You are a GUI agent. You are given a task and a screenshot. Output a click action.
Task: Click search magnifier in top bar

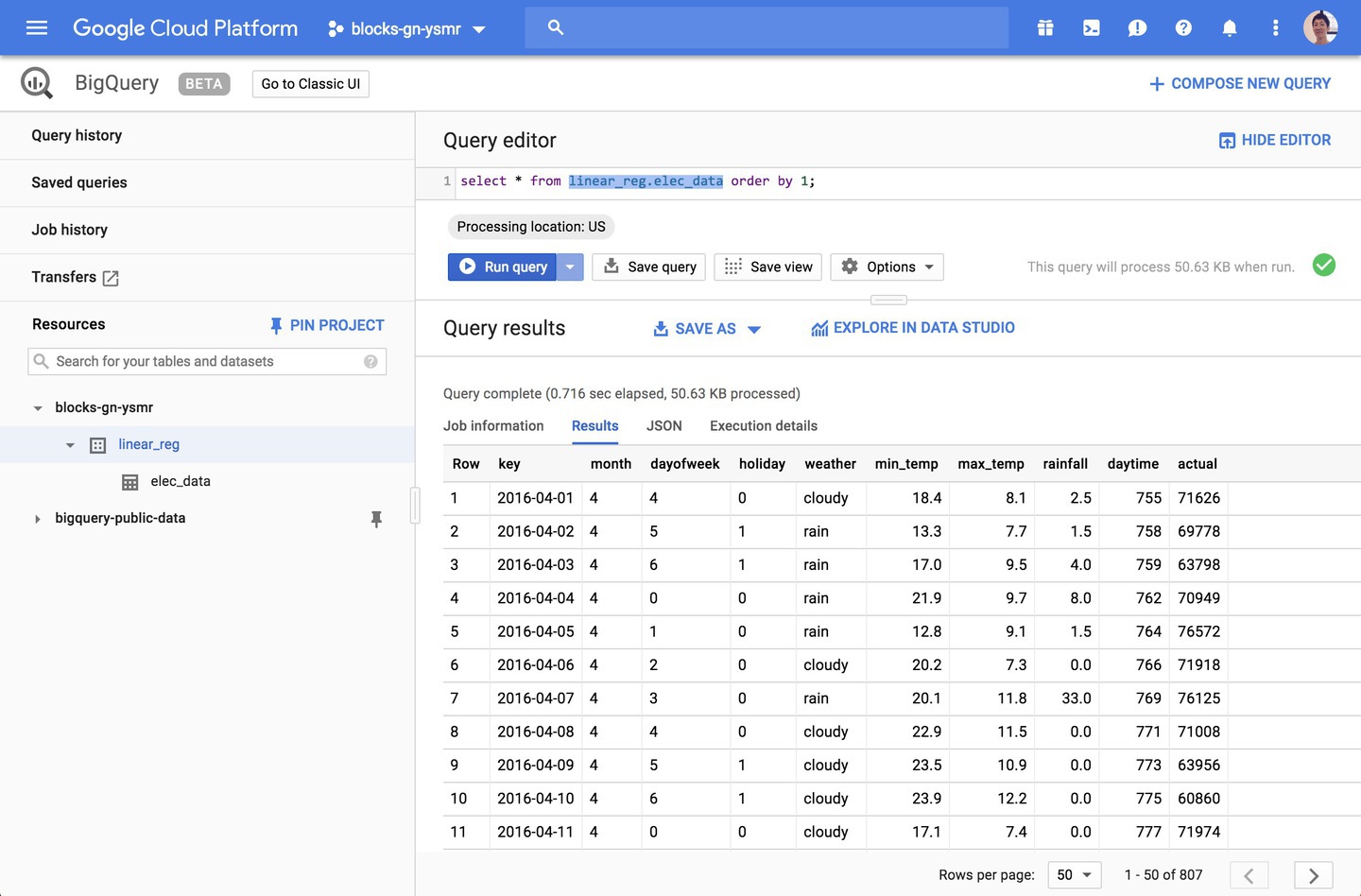(x=556, y=27)
